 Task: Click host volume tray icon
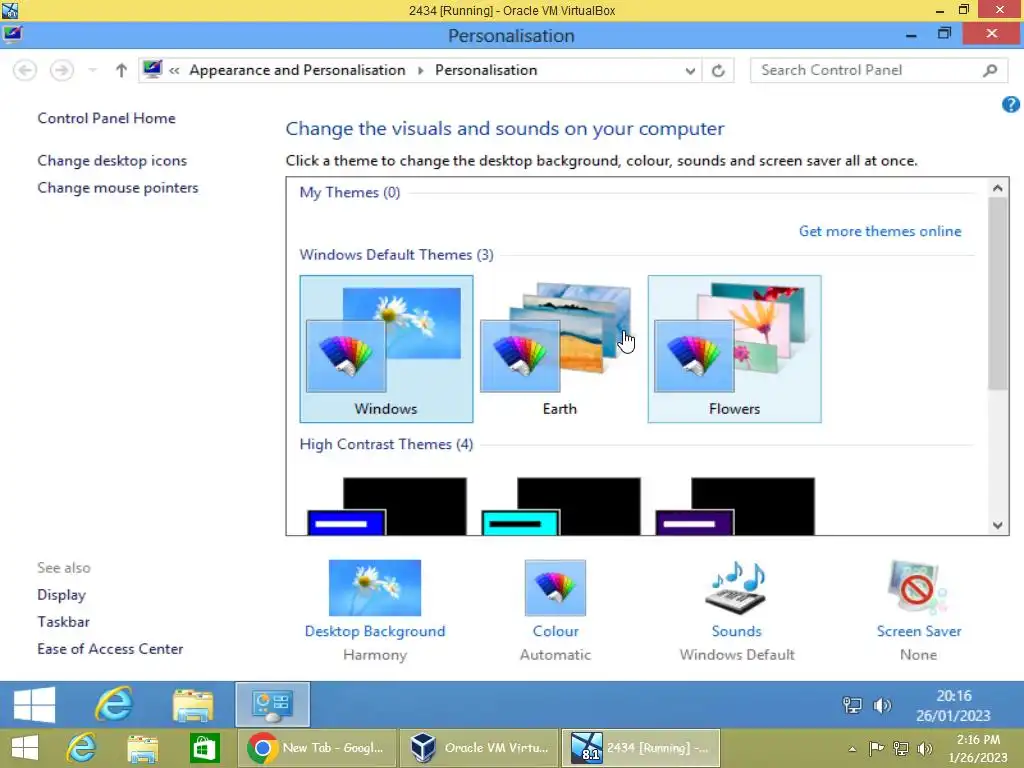click(925, 749)
